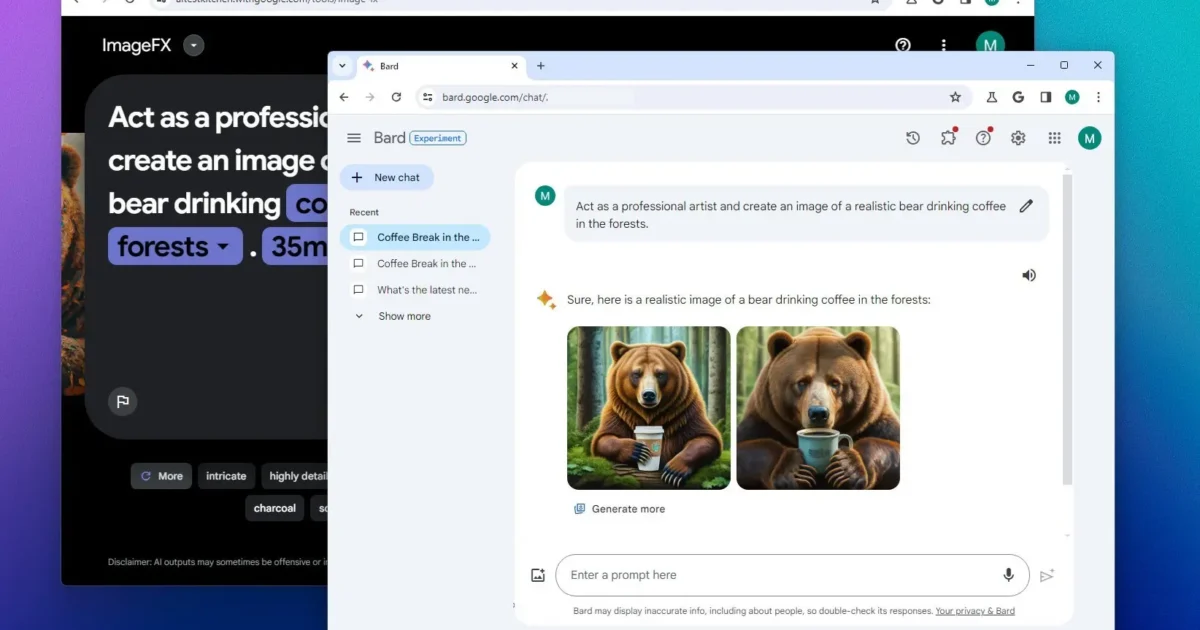Open ImageFX three-dot menu in back window
The width and height of the screenshot is (1200, 630).
coord(943,45)
